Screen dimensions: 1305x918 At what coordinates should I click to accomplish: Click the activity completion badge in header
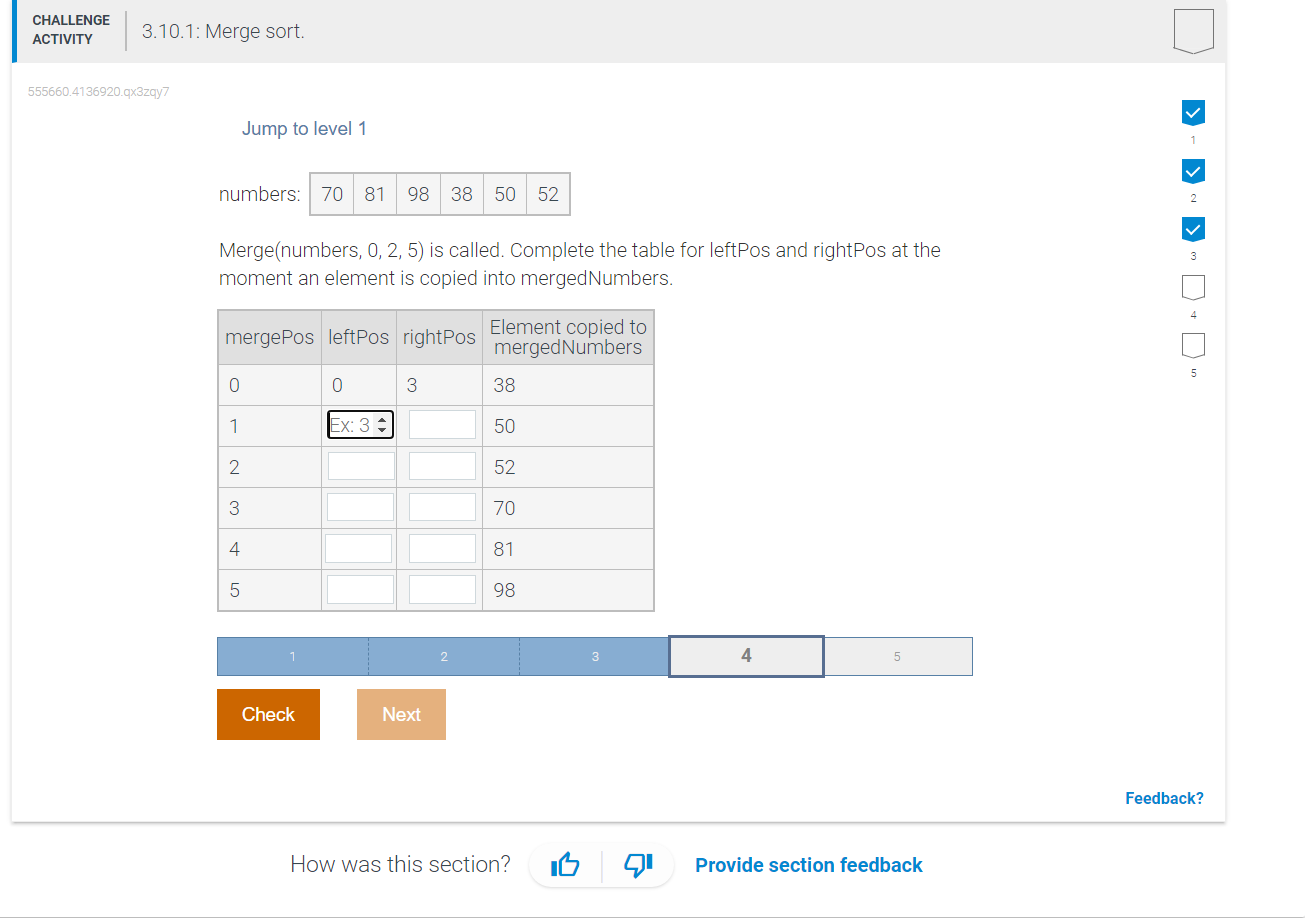tap(1194, 30)
